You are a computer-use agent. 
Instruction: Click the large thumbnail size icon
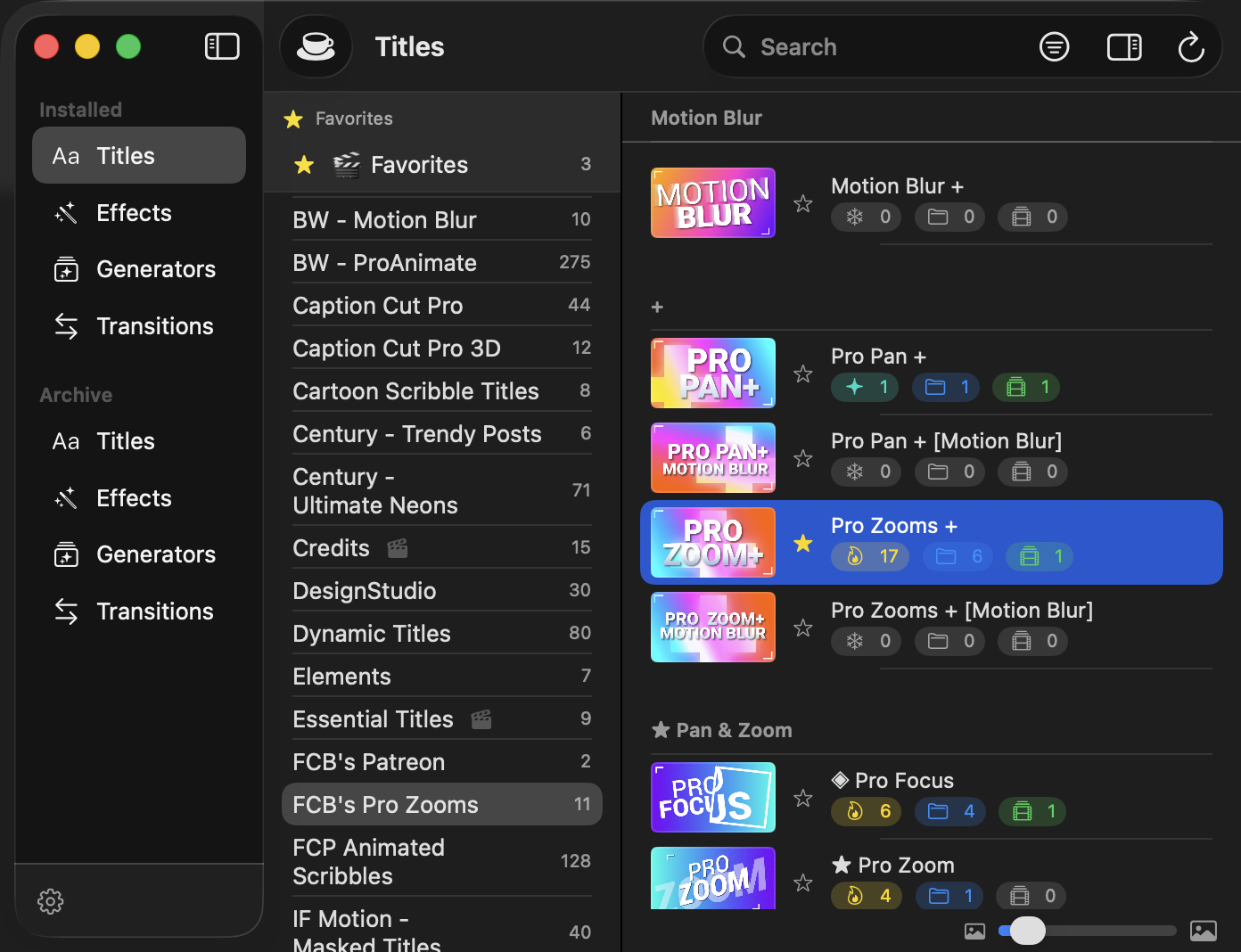click(1203, 931)
